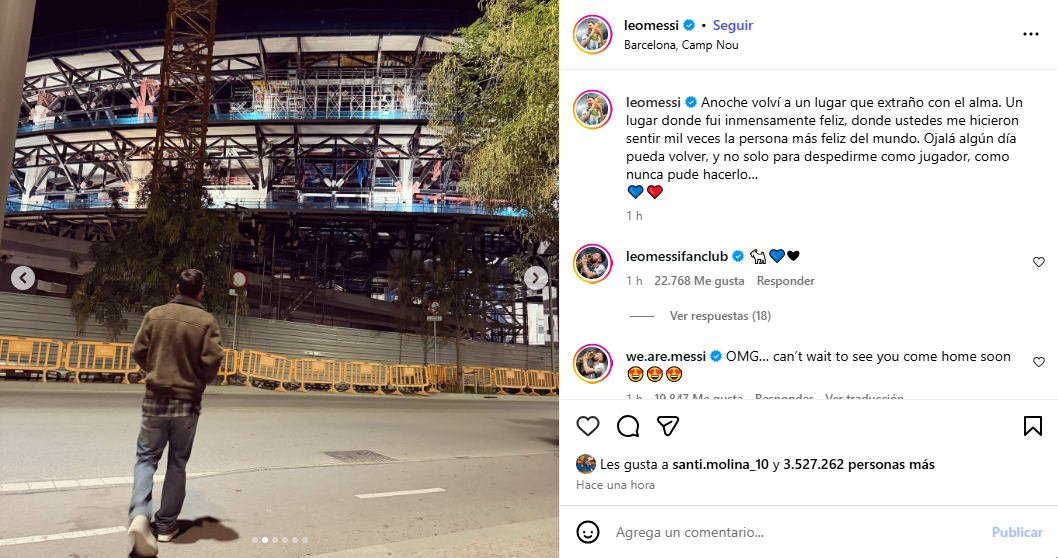View the 3.527.262 personas más likes list
The width and height of the screenshot is (1058, 558).
coord(858,464)
